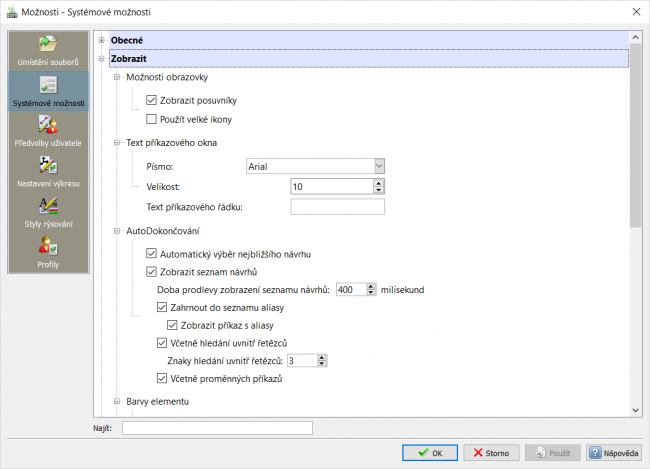The width and height of the screenshot is (650, 469).
Task: Toggle Včetně proměnných příkazů checkbox
Action: point(162,378)
